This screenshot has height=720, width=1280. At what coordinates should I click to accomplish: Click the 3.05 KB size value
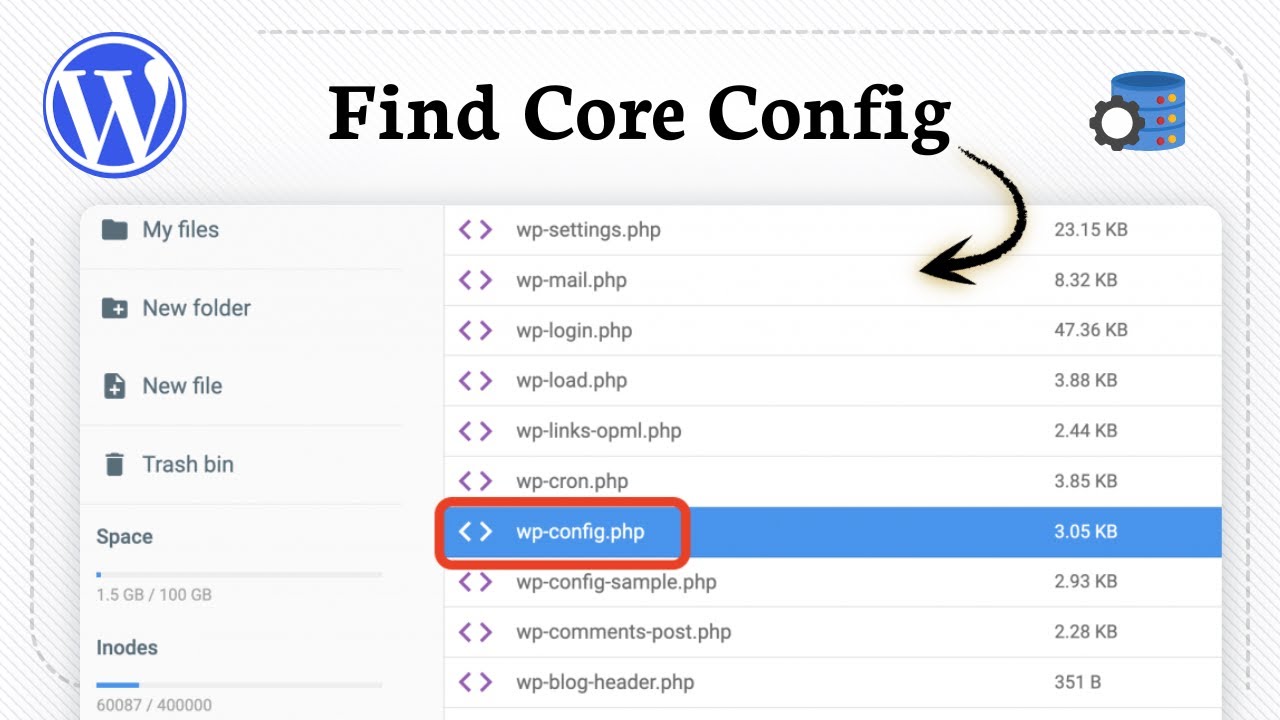[x=1086, y=531]
